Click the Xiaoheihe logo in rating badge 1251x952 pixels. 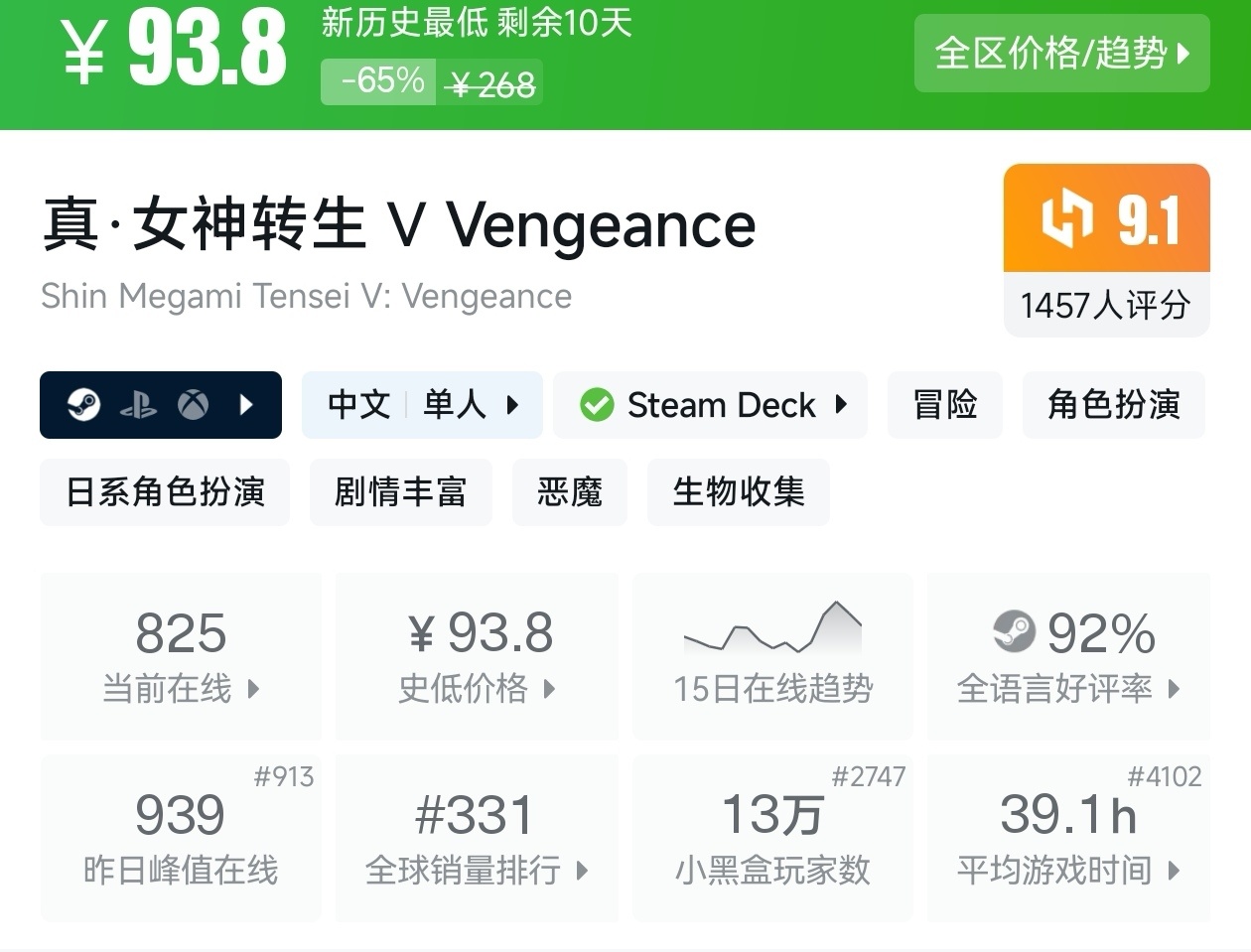[x=1066, y=219]
